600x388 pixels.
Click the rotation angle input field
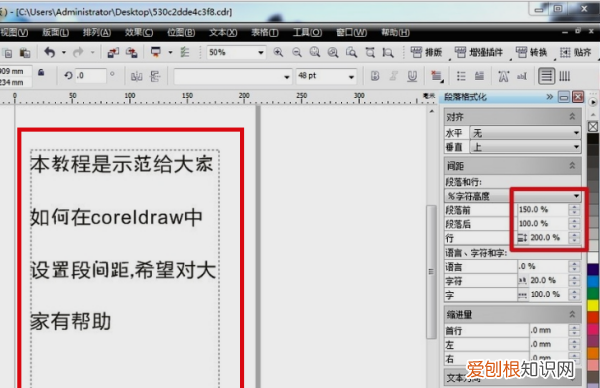[x=90, y=76]
